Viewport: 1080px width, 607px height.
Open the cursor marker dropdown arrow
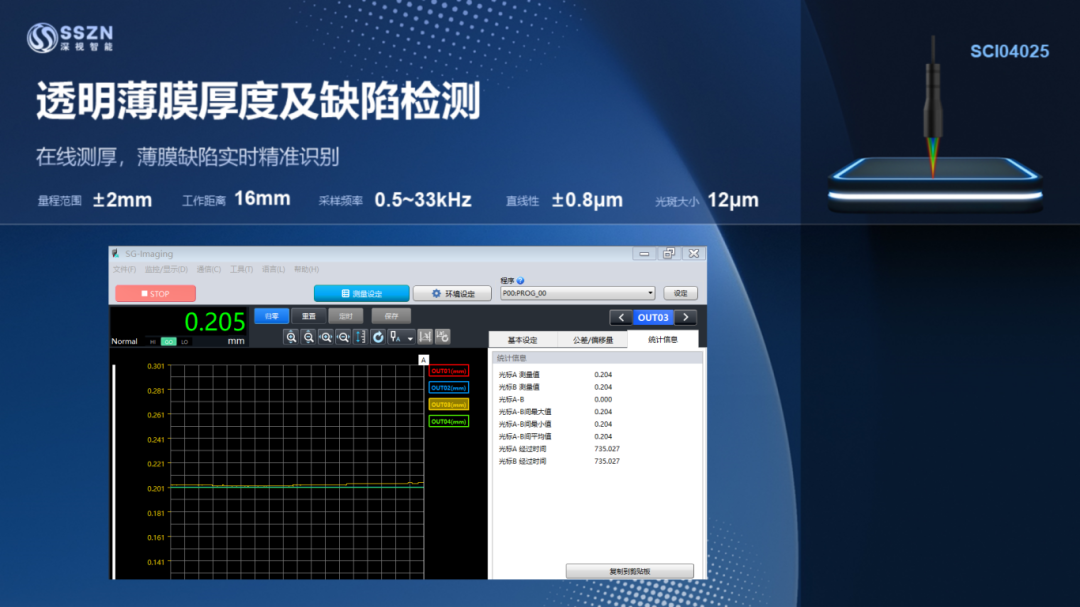410,338
